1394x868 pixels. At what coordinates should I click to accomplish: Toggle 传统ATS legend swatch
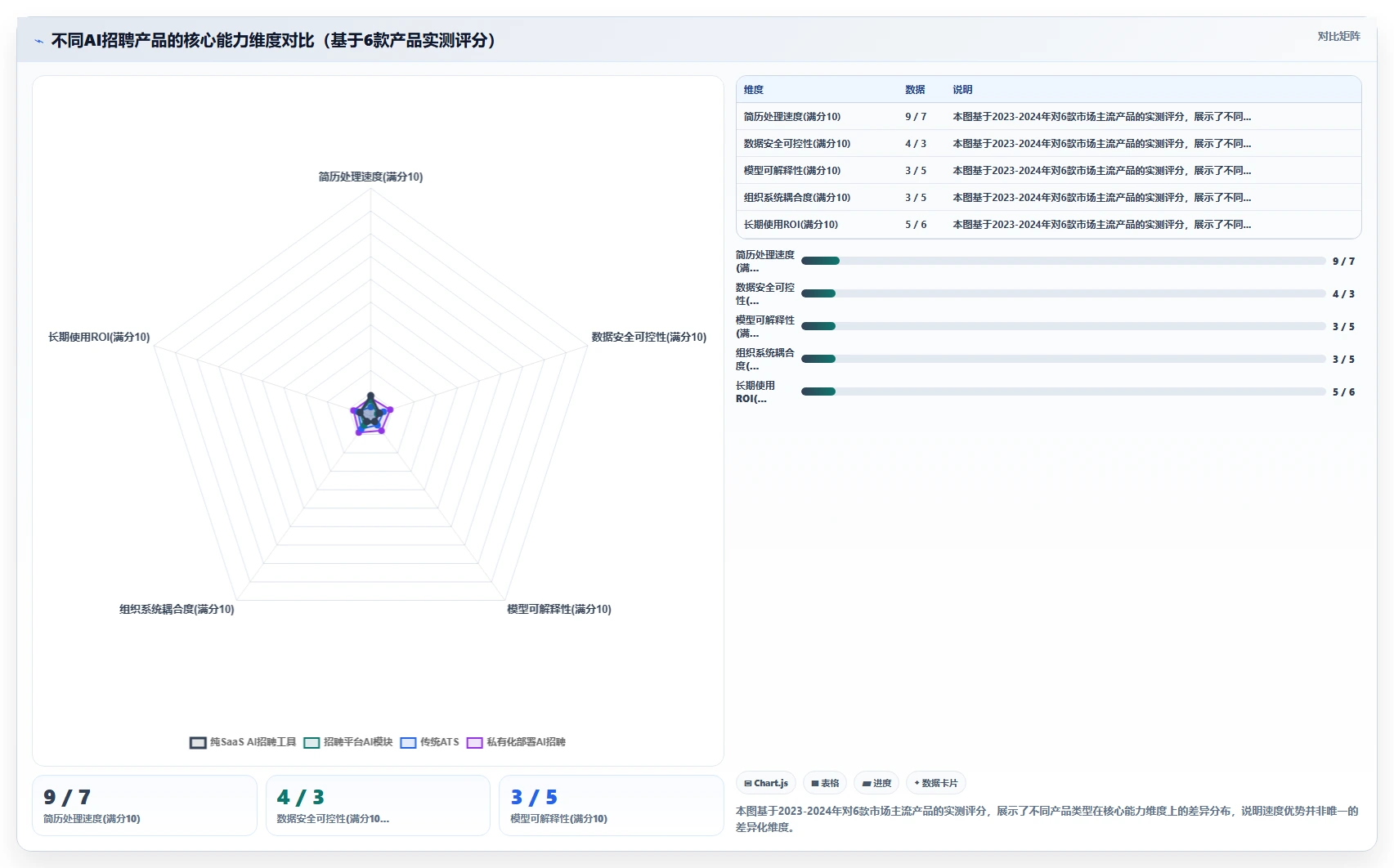coord(408,742)
